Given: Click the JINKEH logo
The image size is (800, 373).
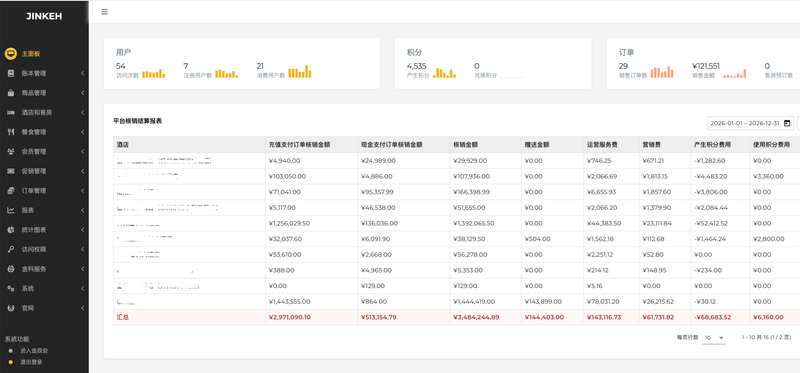Looking at the screenshot, I should [x=44, y=16].
